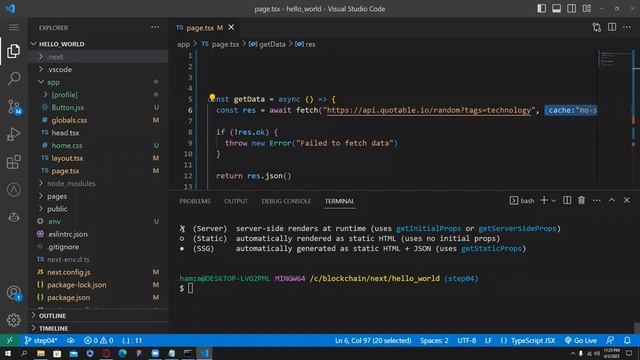Split the terminal pane
Viewport: 640px width, 360px height.
567,200
